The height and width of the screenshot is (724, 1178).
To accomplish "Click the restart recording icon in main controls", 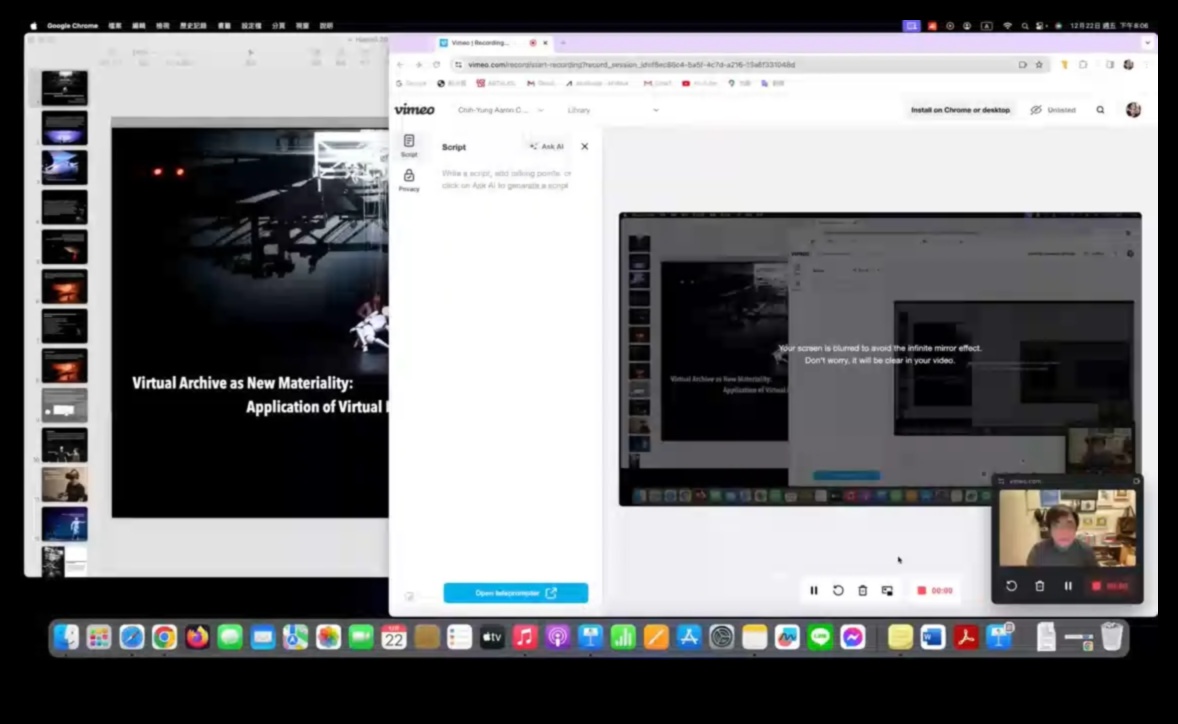I will (838, 591).
